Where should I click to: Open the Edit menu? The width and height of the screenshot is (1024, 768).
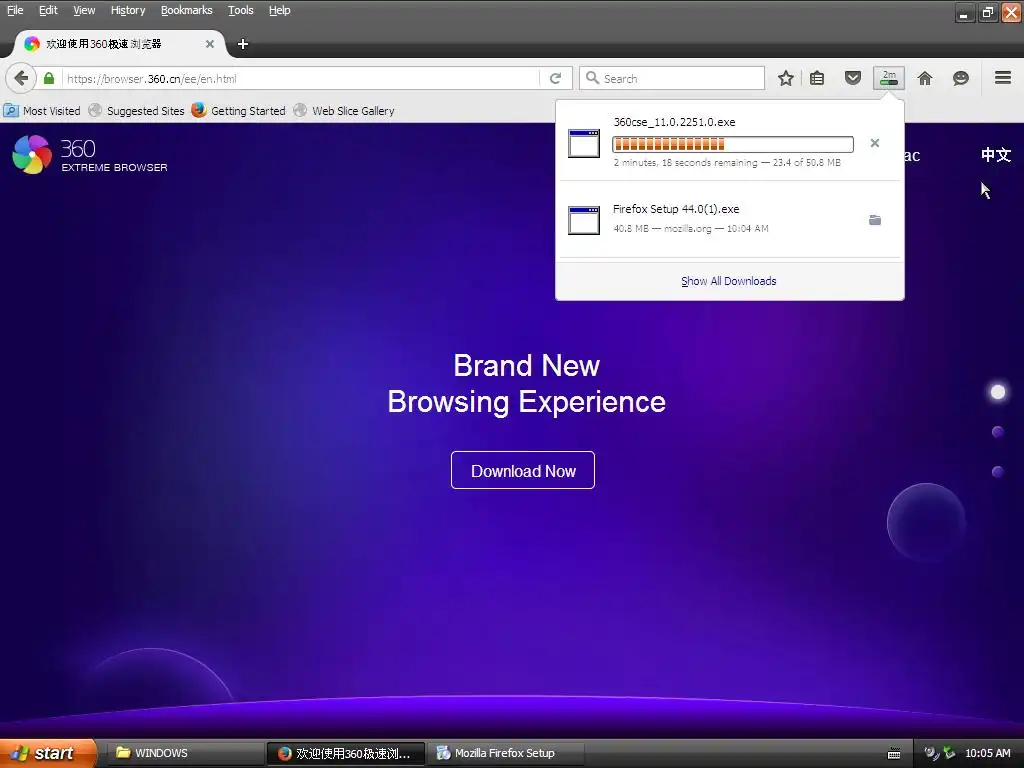[48, 10]
